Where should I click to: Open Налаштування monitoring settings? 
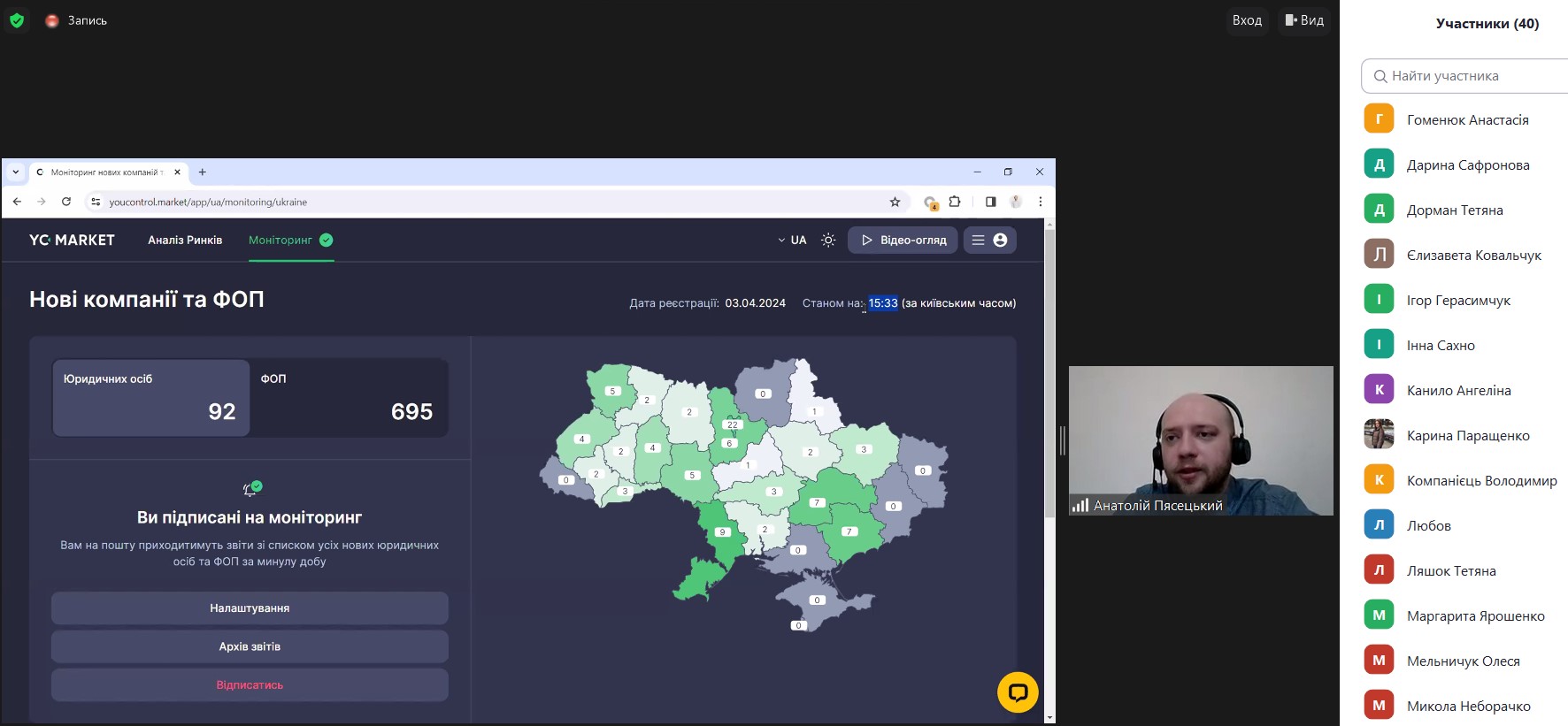point(250,608)
